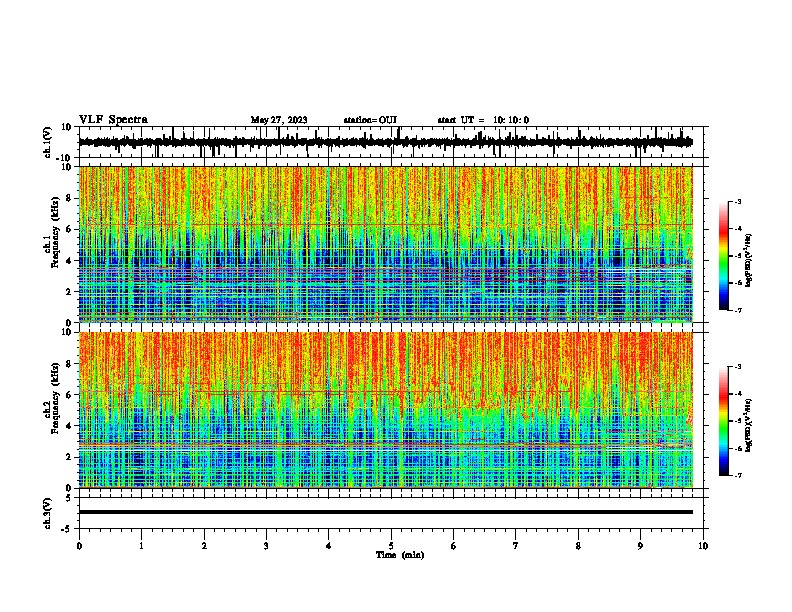
Task: Click the "1" tick on the time axis
Action: 141,546
